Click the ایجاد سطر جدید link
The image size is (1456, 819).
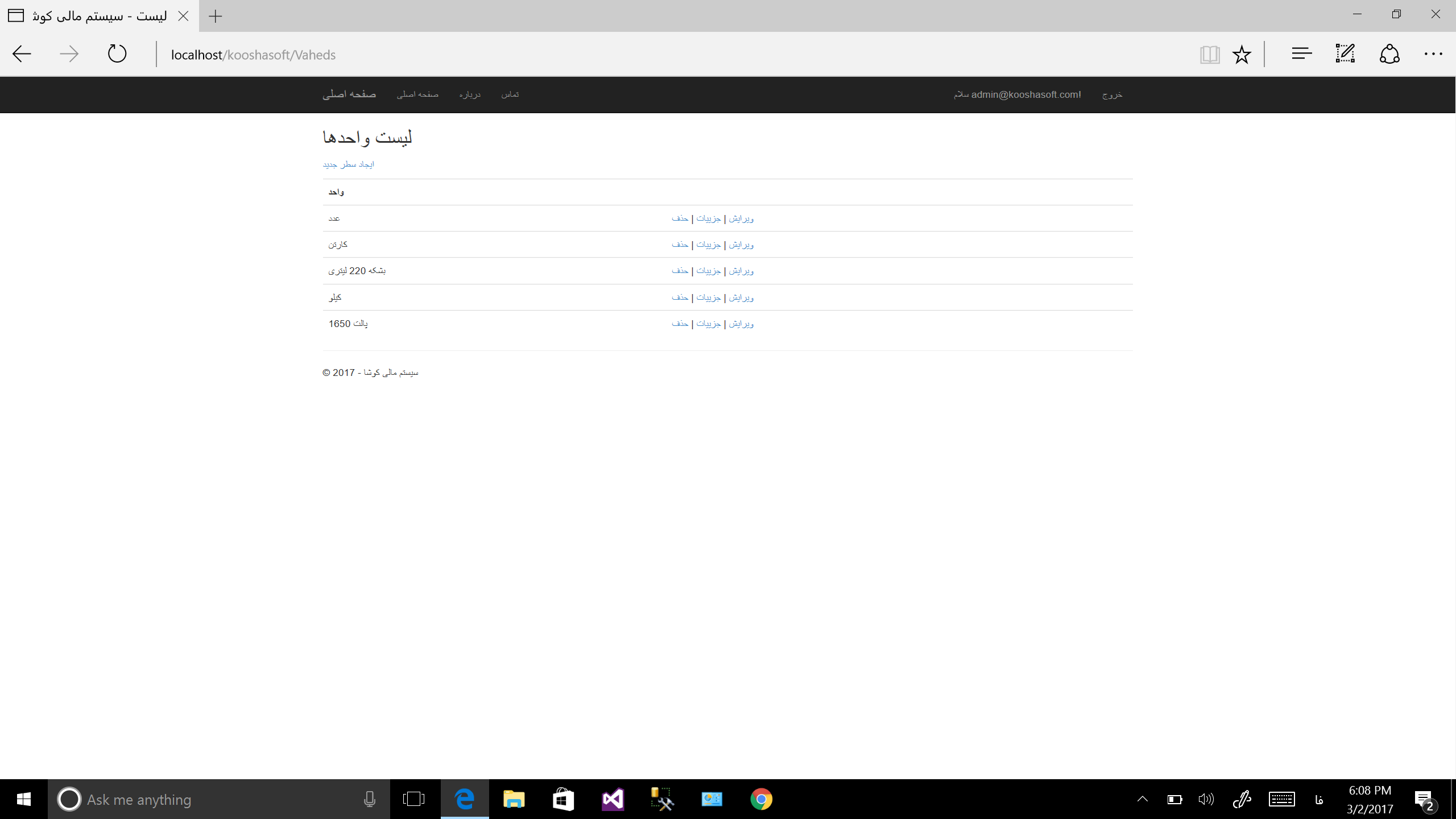pyautogui.click(x=348, y=164)
